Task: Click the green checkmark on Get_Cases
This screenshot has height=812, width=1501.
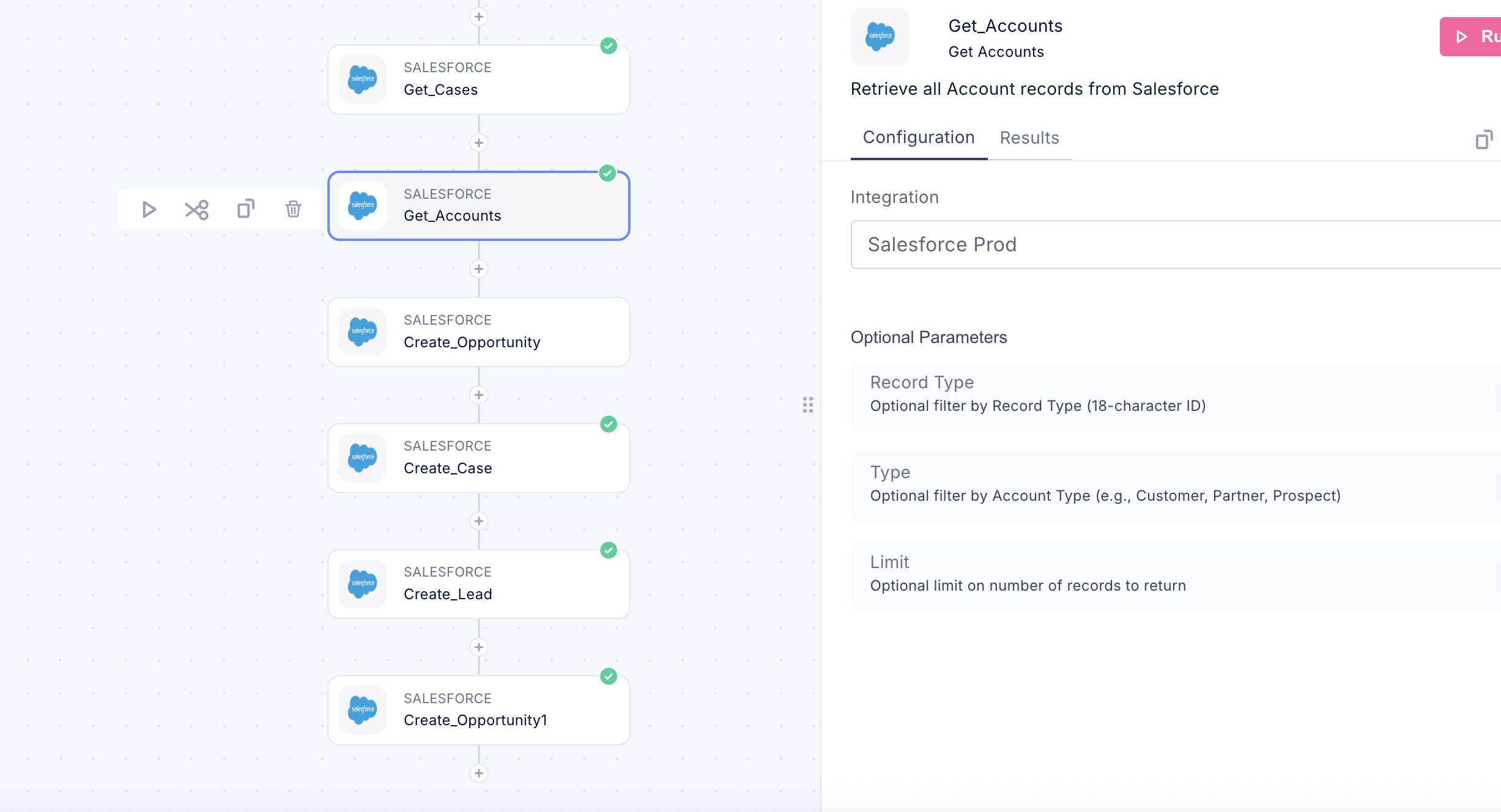Action: (609, 46)
